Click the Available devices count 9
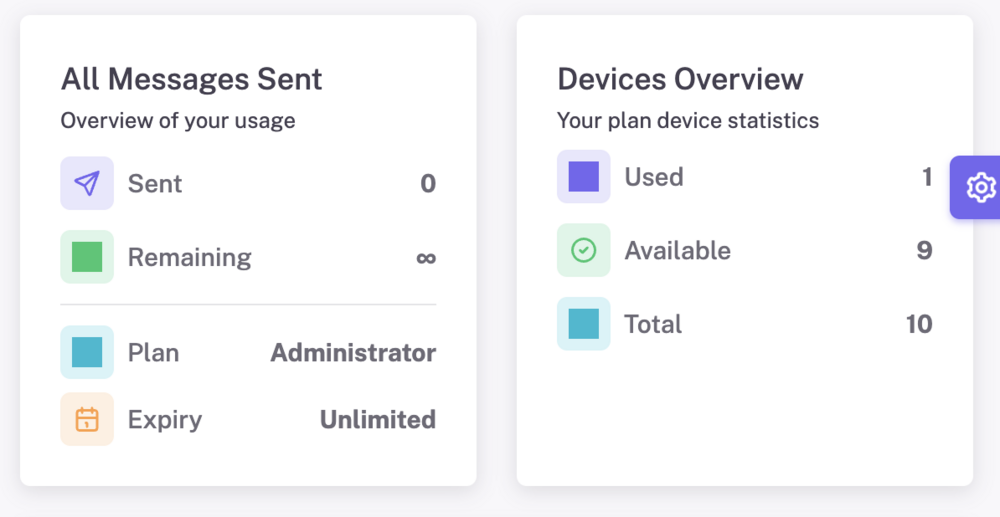Screen dimensions: 1000x517 [x=925, y=251]
